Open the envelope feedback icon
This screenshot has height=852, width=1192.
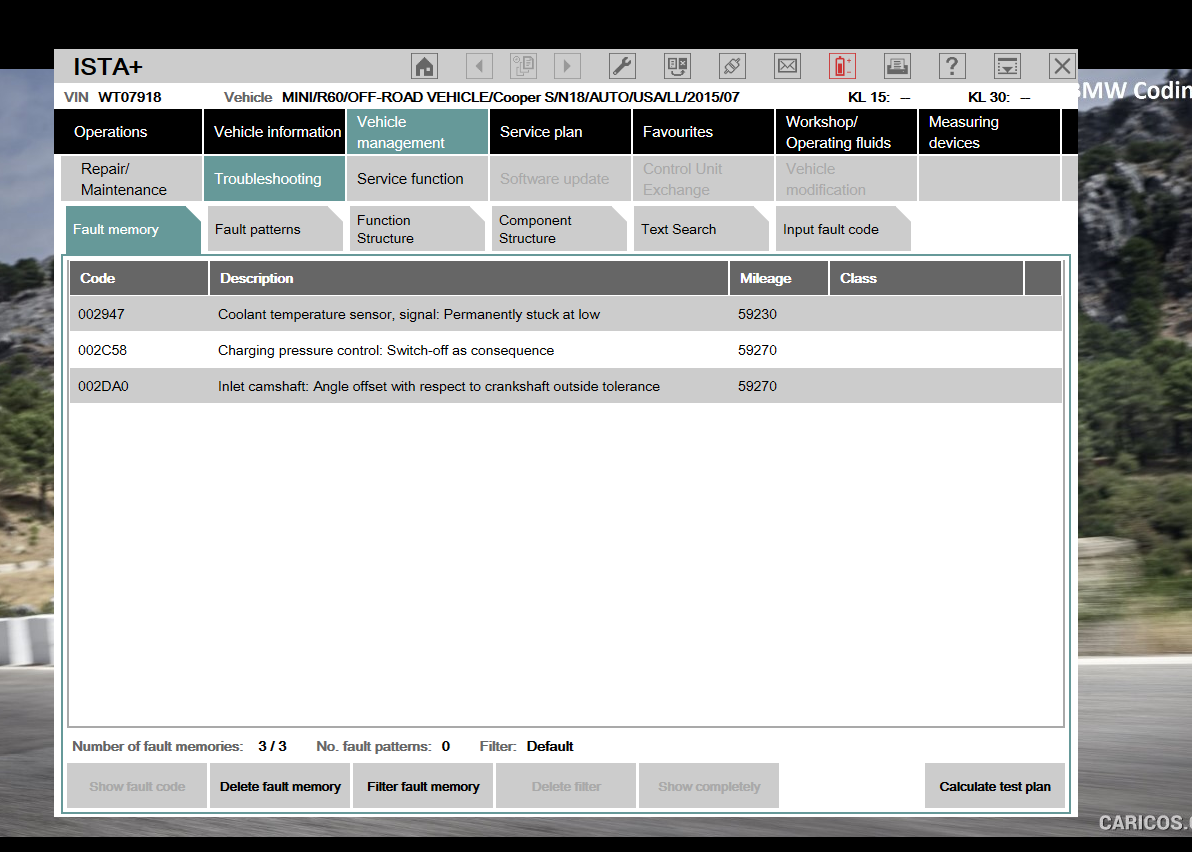pyautogui.click(x=787, y=67)
